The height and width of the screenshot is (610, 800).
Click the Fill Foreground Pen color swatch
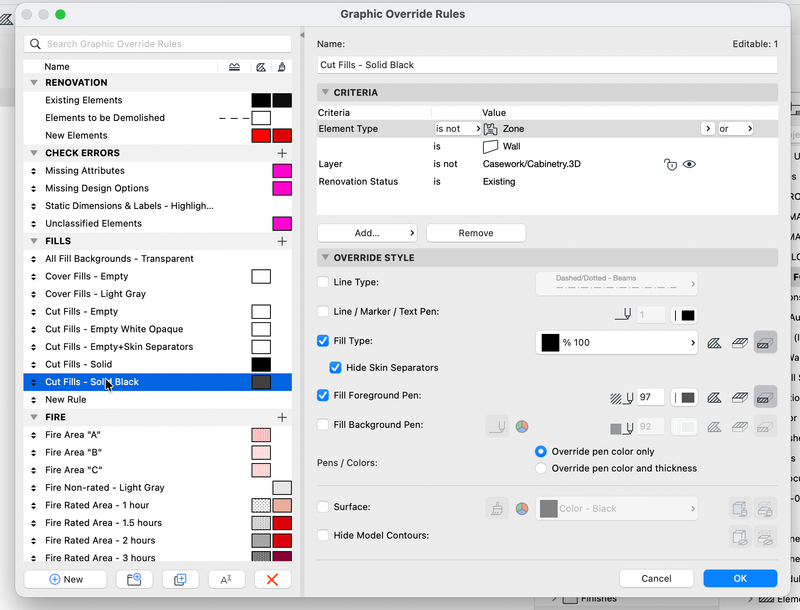[x=685, y=398]
